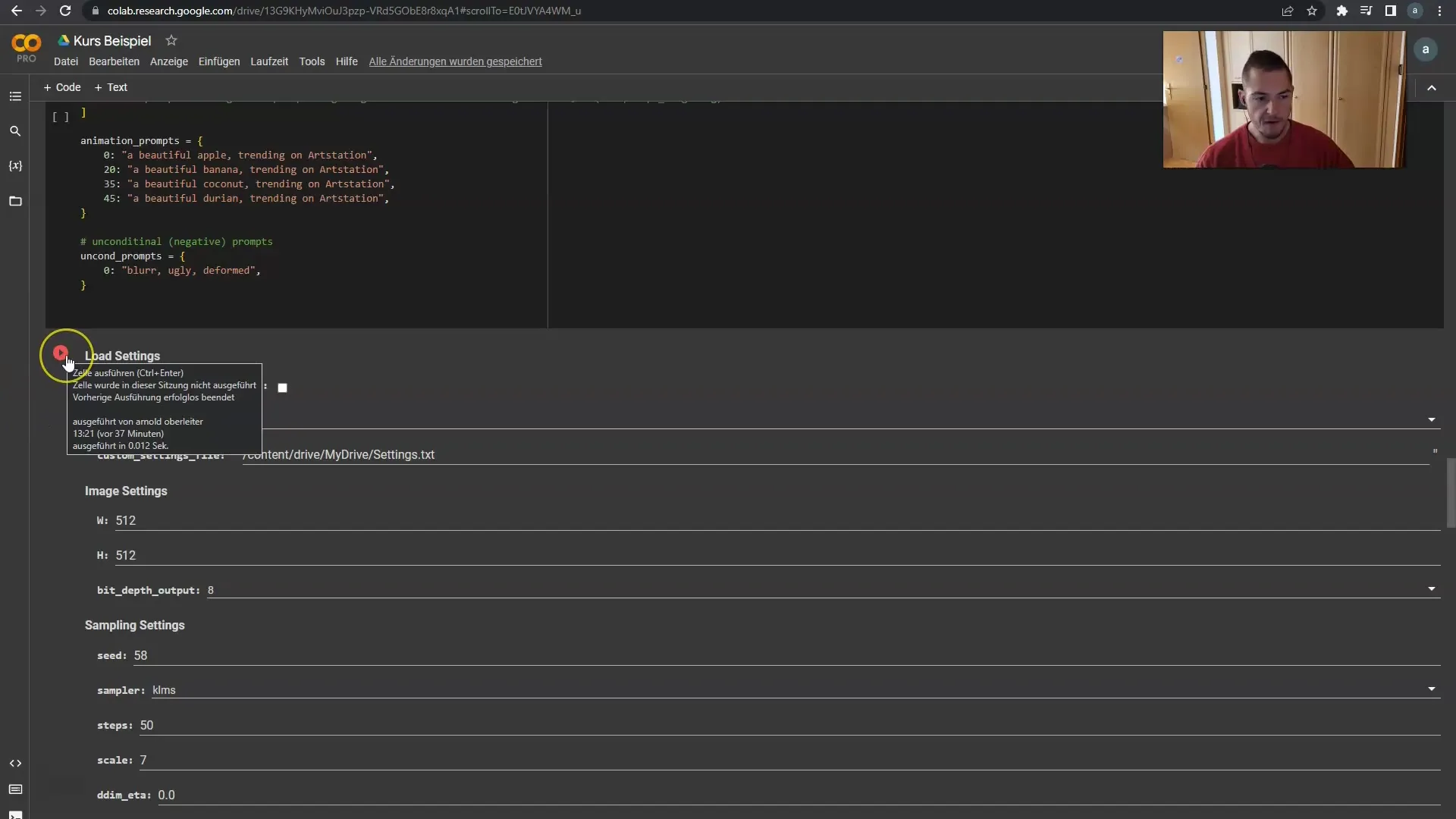Edit the custom settings file path field
The height and width of the screenshot is (819, 1456).
(834, 454)
